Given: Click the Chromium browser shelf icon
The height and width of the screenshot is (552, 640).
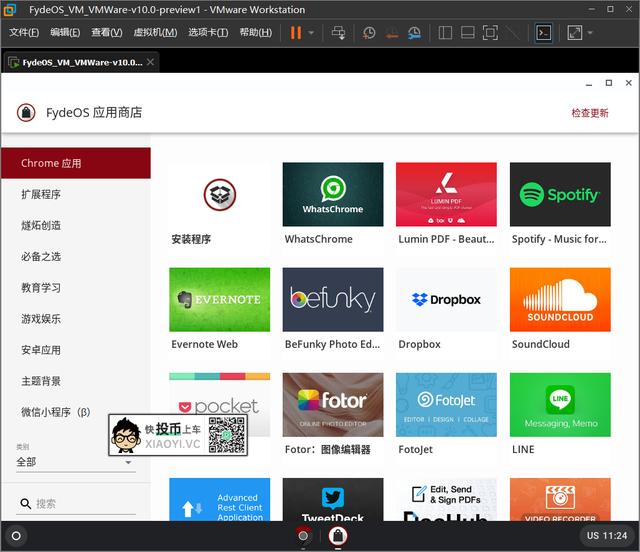Looking at the screenshot, I should tap(303, 535).
